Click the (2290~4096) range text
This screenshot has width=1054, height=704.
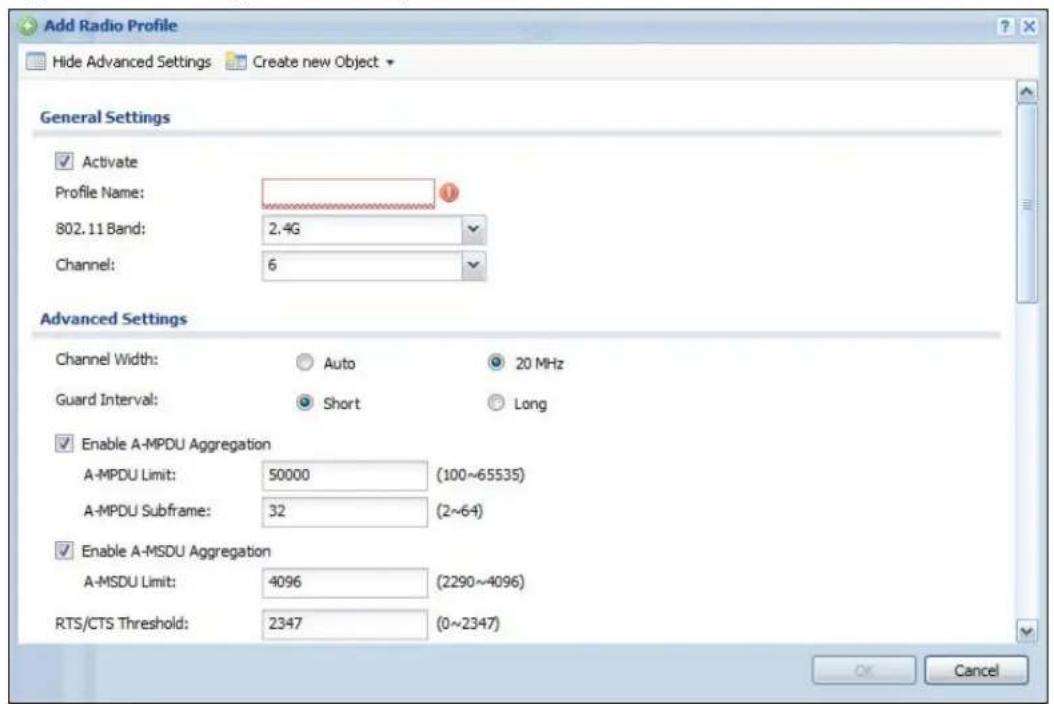480,582
